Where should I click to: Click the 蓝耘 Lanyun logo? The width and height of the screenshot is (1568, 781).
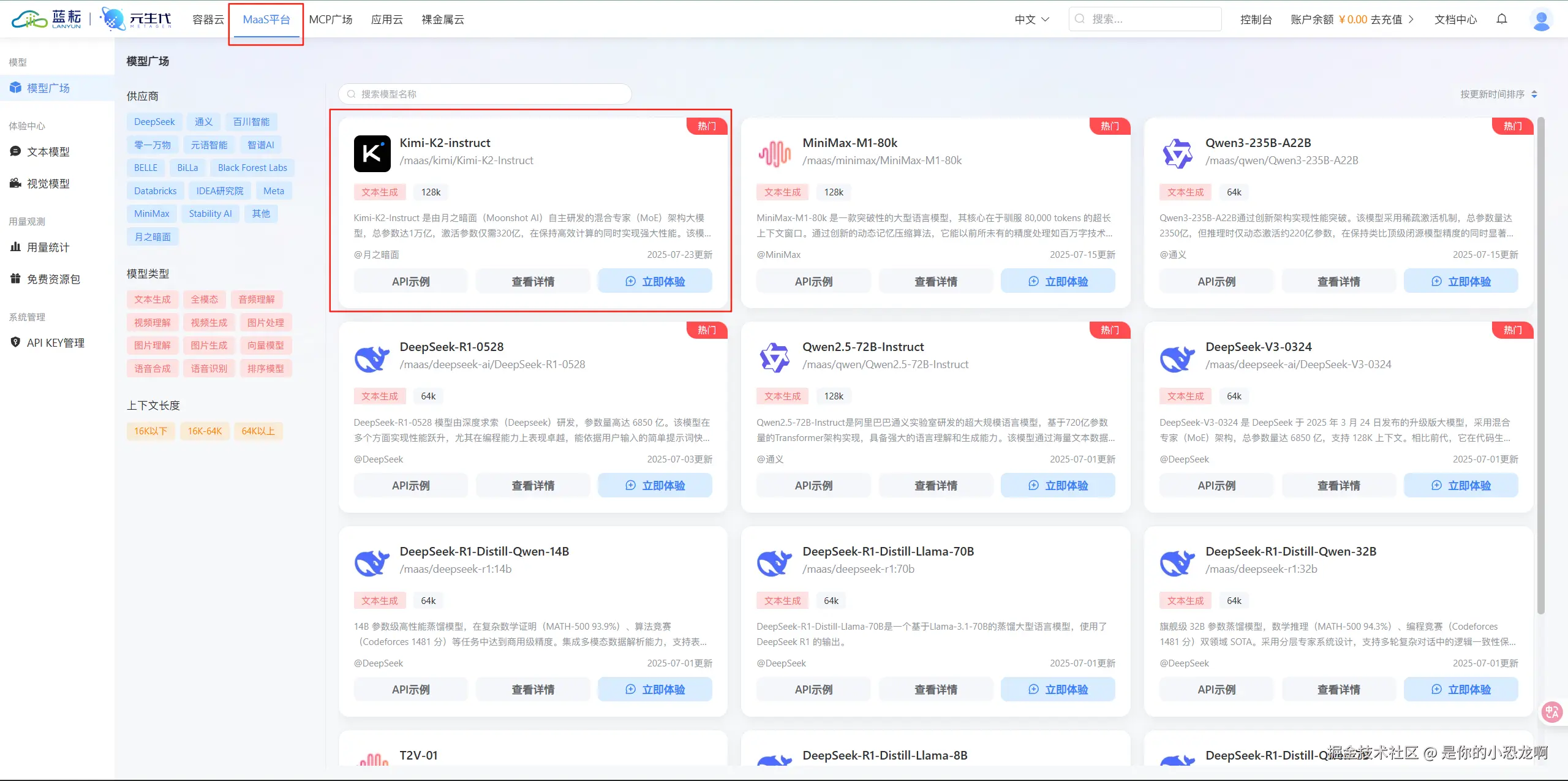[47, 19]
